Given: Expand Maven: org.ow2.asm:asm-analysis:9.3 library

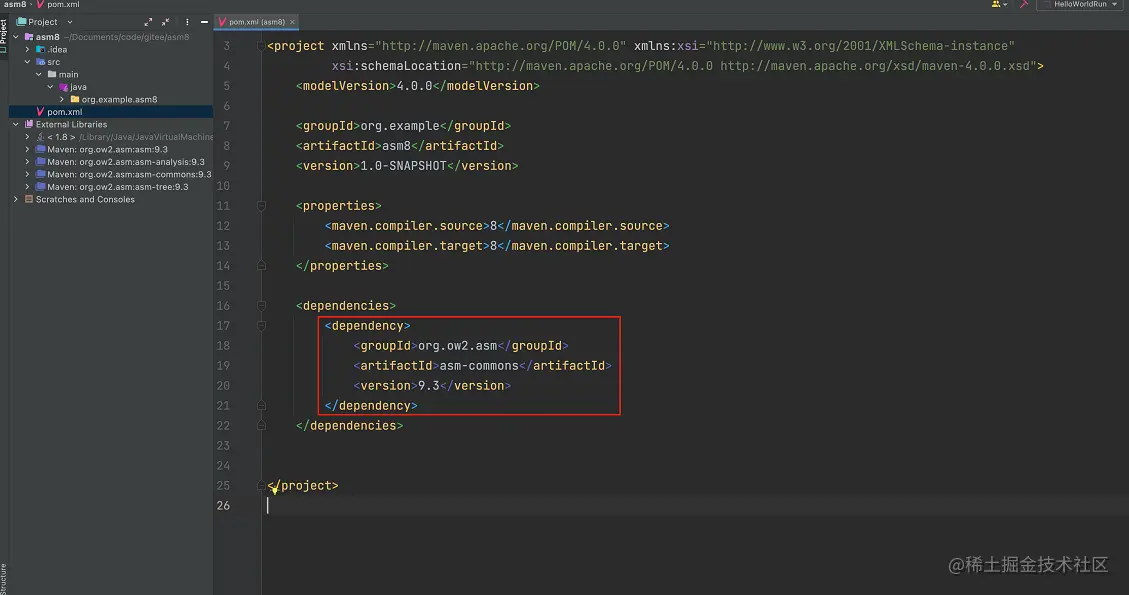Looking at the screenshot, I should 27,162.
